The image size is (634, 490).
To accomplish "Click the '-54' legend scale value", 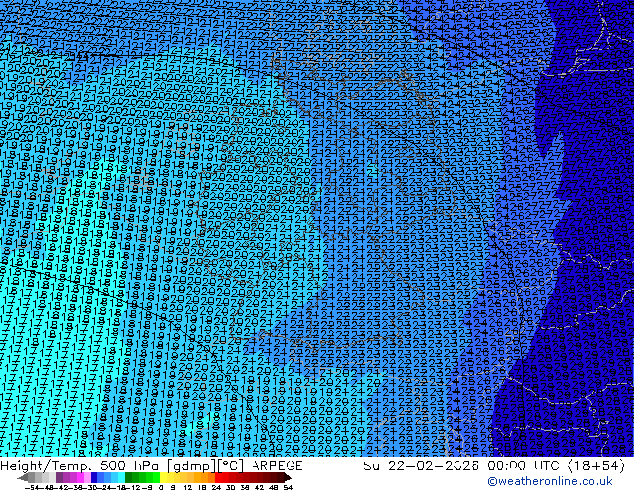I will (x=32, y=487).
